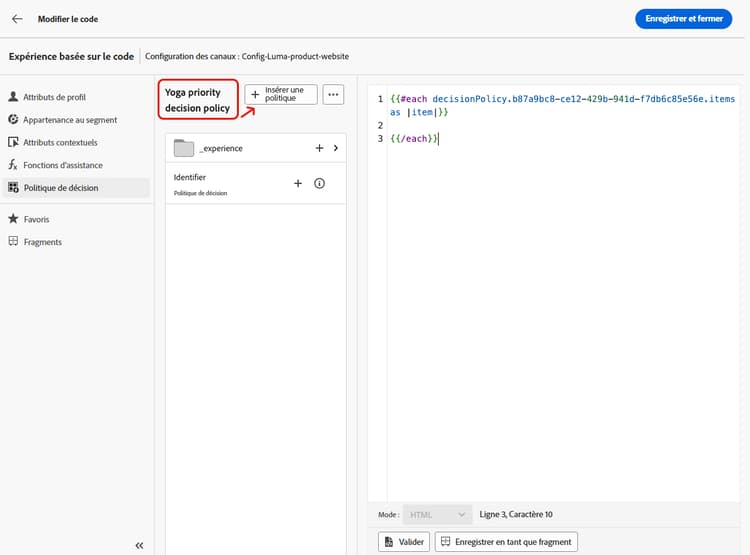Viewport: 750px width, 555px height.
Task: Open Fonctions d'assistance section
Action: pyautogui.click(x=63, y=165)
